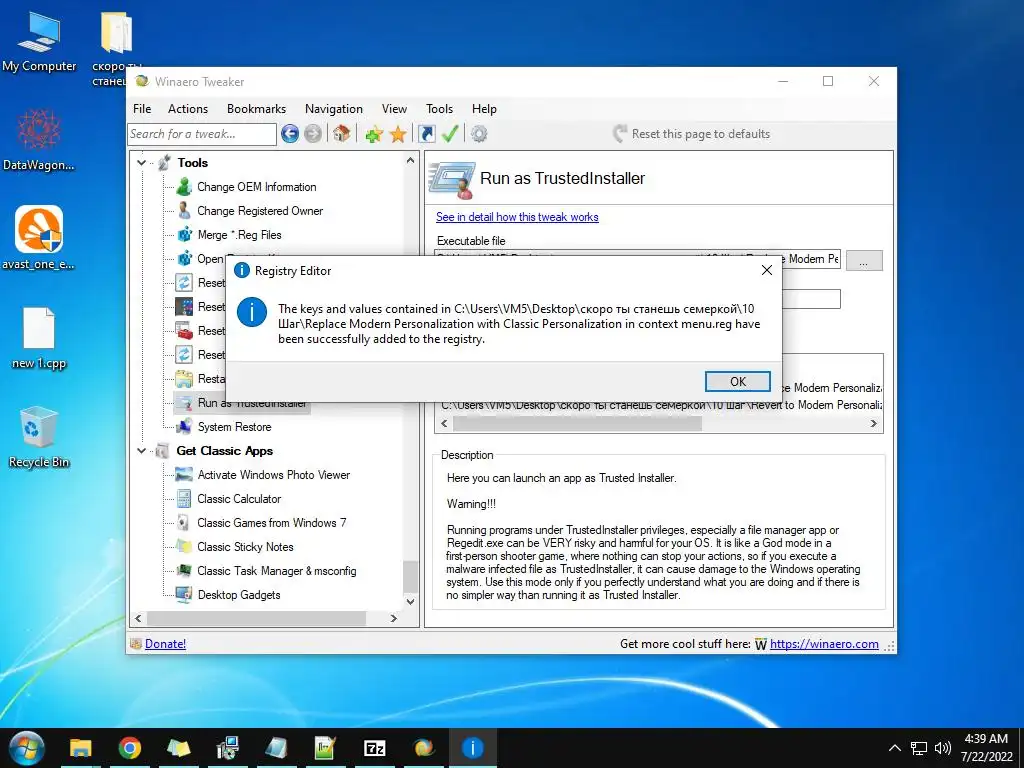The image size is (1024, 768).
Task: Collapse the Get Classic Apps section
Action: point(142,451)
